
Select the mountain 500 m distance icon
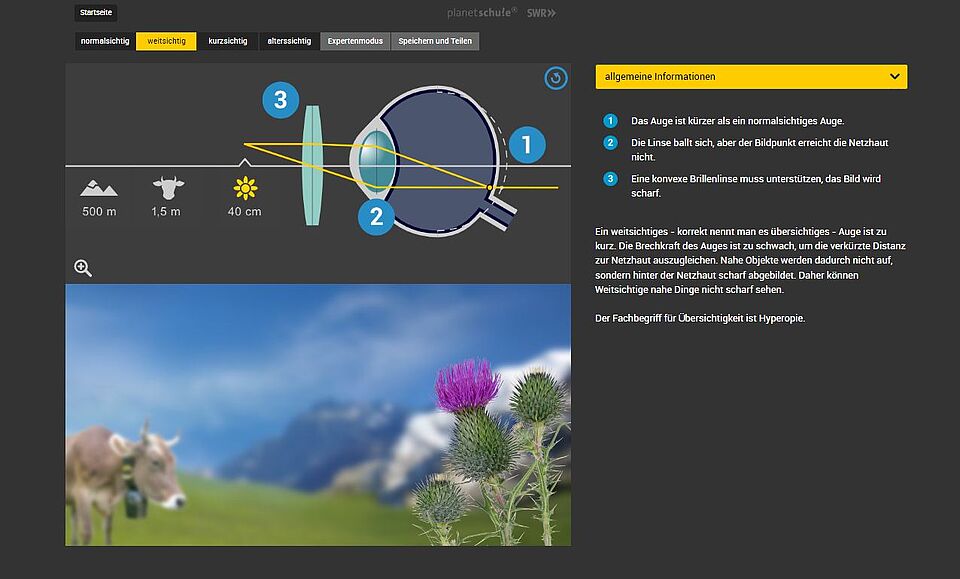click(x=99, y=188)
